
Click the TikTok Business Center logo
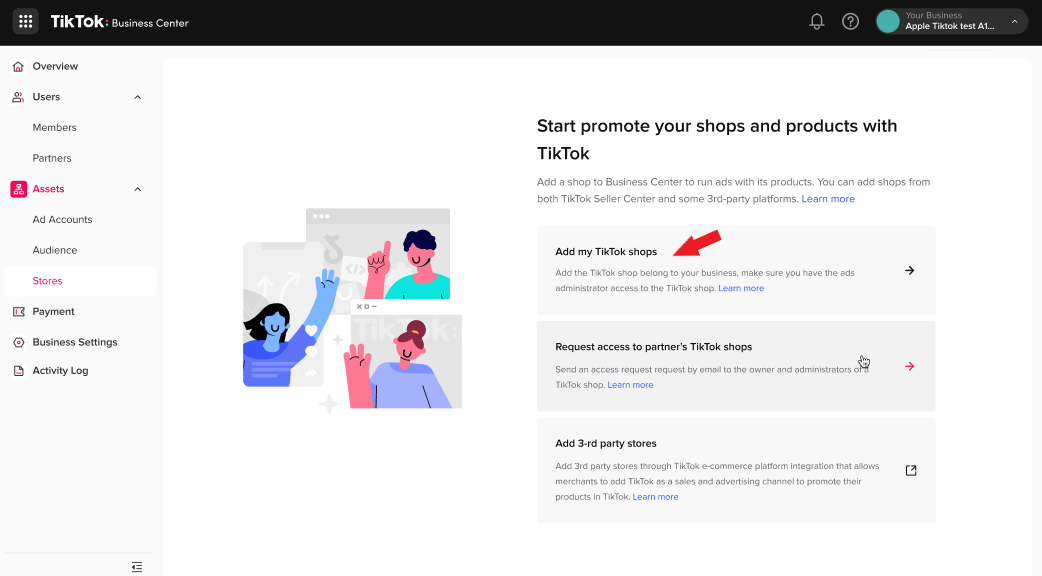click(x=119, y=22)
